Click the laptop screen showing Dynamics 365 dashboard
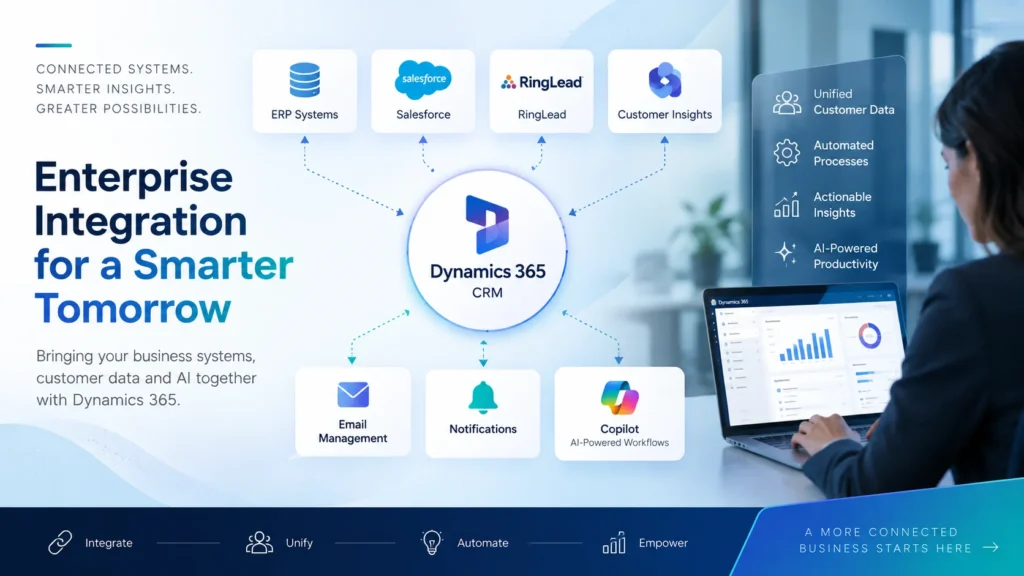 click(808, 357)
